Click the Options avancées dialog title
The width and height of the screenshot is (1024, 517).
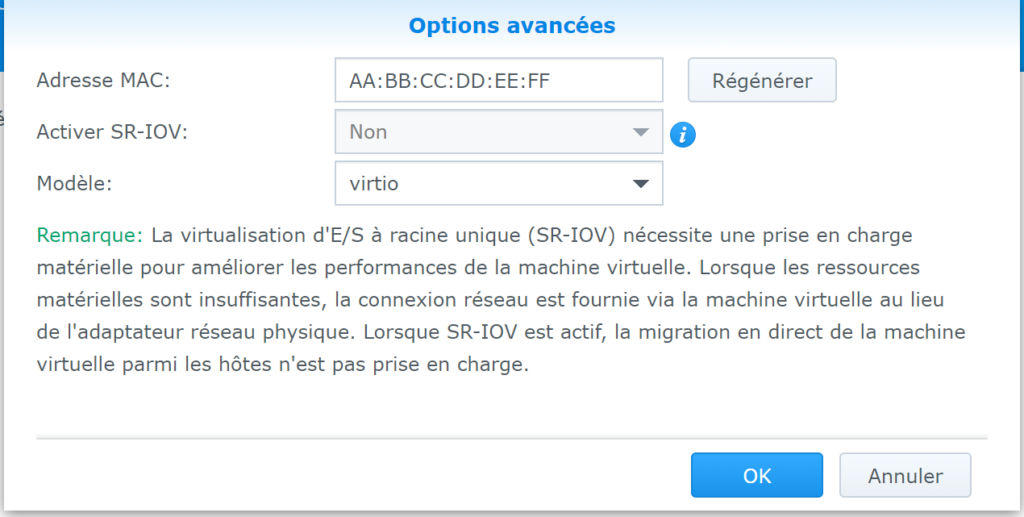[511, 25]
